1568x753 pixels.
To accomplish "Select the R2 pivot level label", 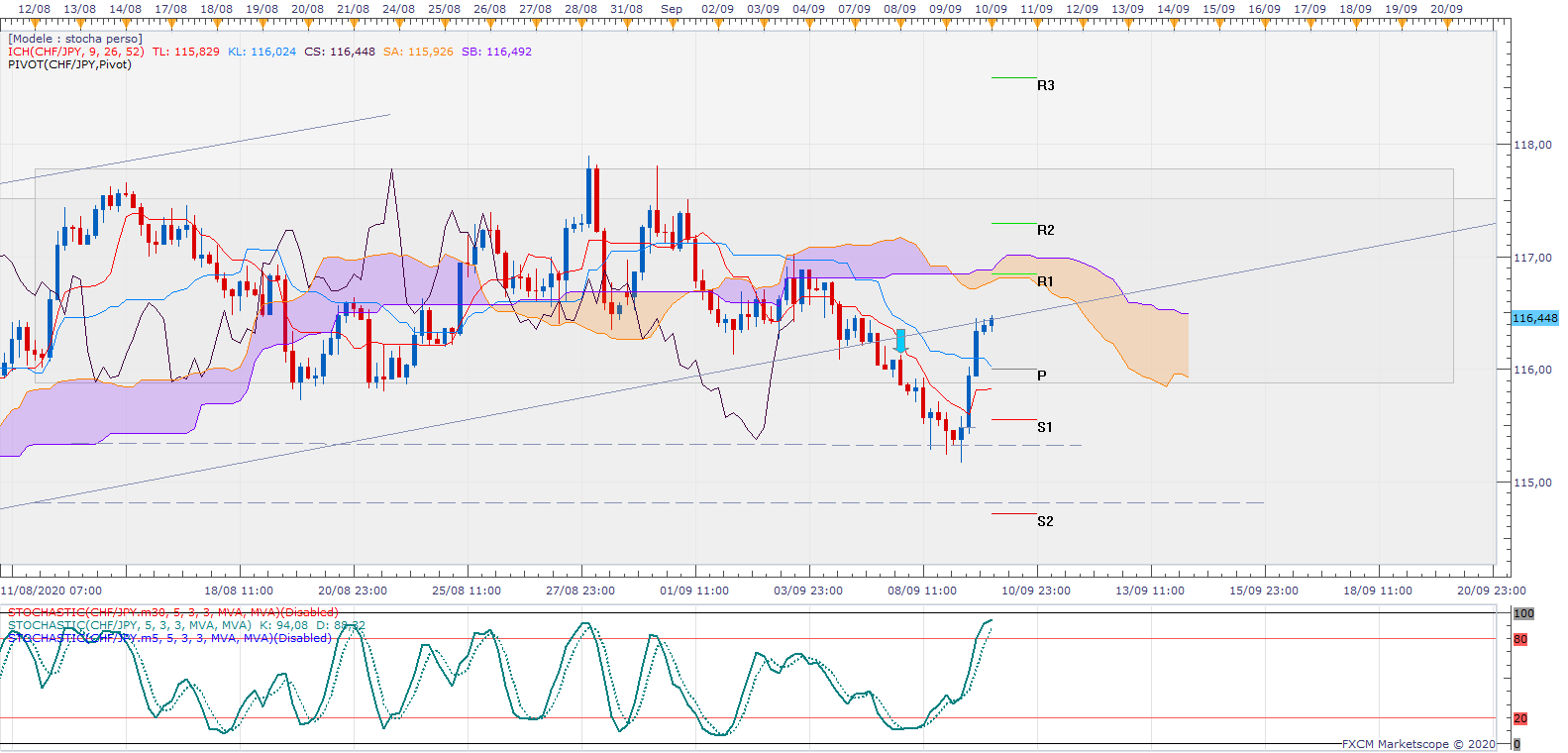I will click(x=1046, y=230).
